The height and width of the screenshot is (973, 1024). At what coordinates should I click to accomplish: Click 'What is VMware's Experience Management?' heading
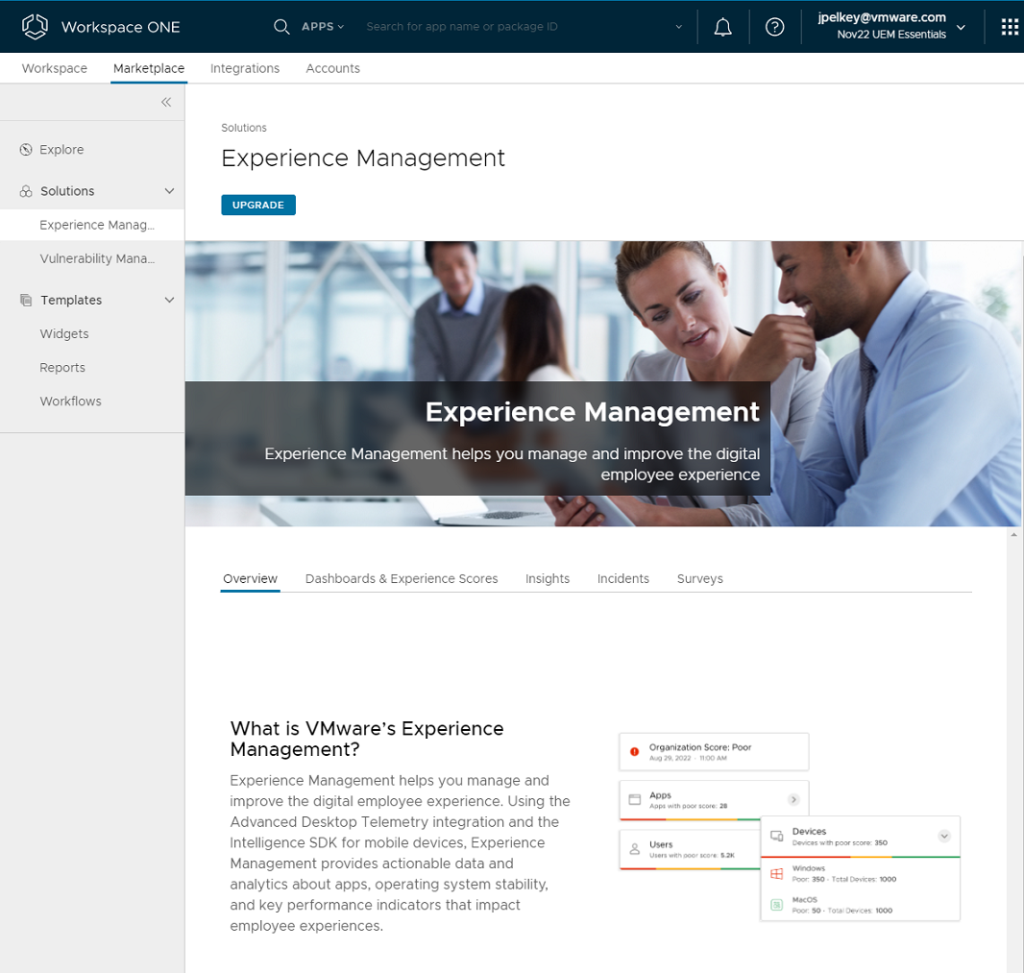(x=366, y=739)
